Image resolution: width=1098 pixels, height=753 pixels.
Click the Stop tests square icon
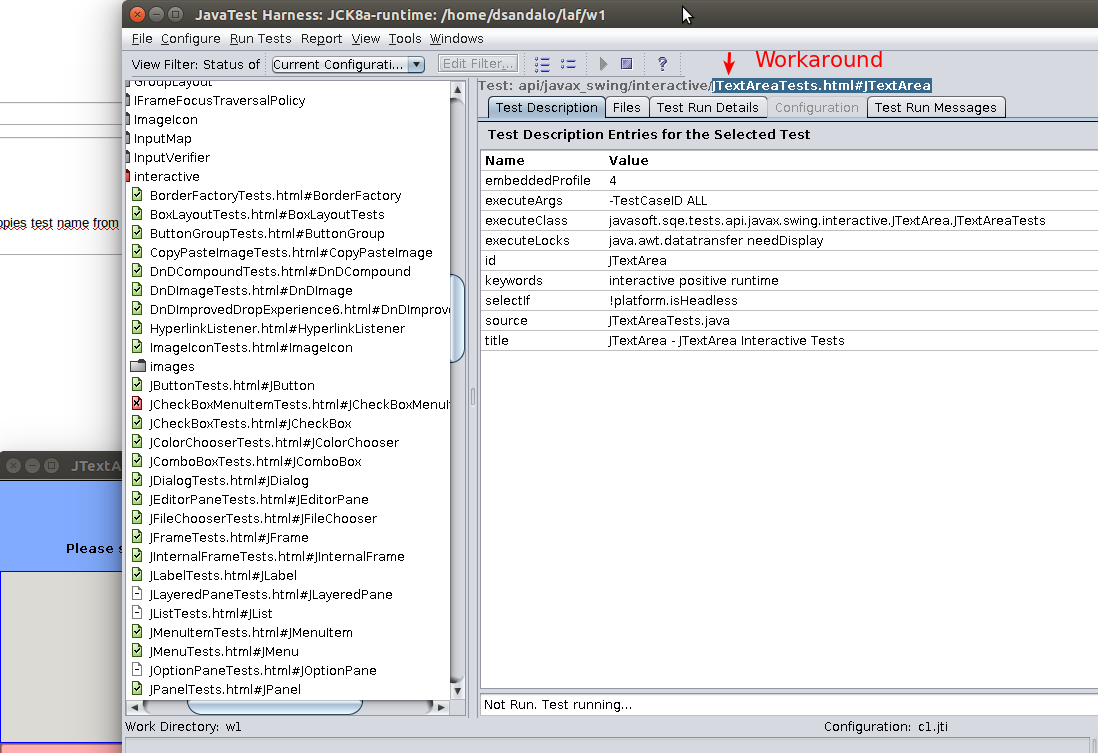coord(626,64)
